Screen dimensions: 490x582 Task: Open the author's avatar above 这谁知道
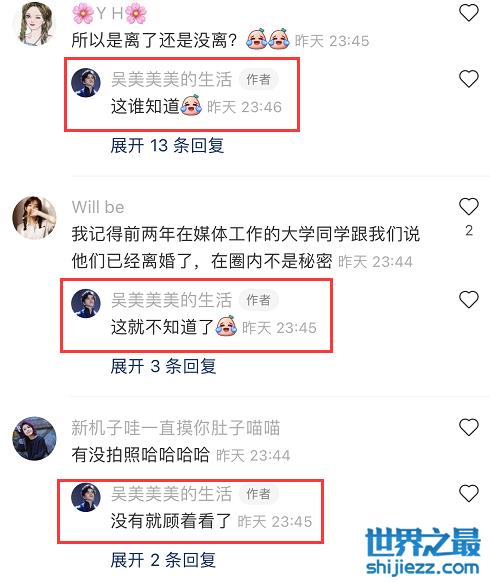[x=86, y=82]
